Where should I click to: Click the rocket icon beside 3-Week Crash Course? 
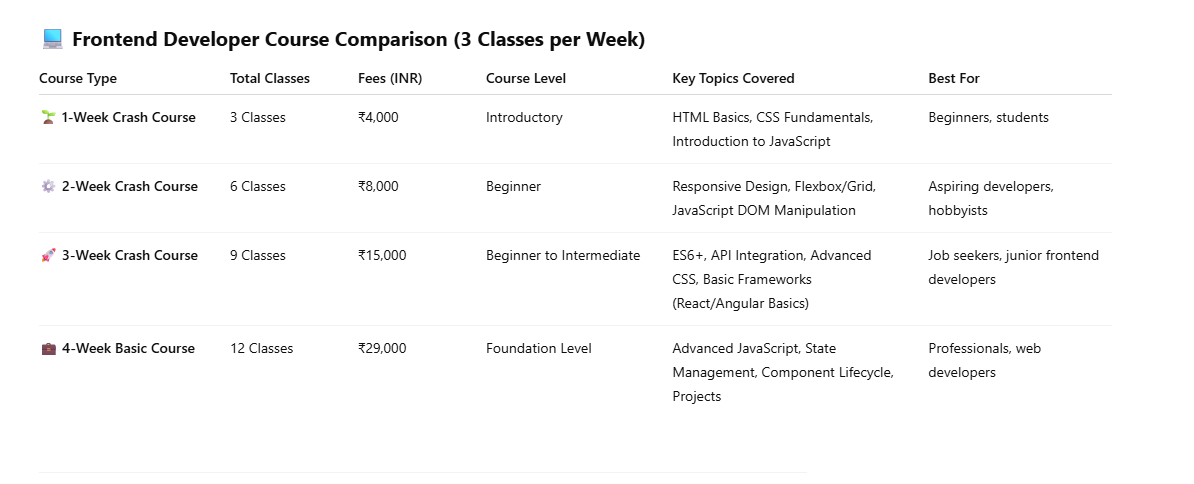48,255
